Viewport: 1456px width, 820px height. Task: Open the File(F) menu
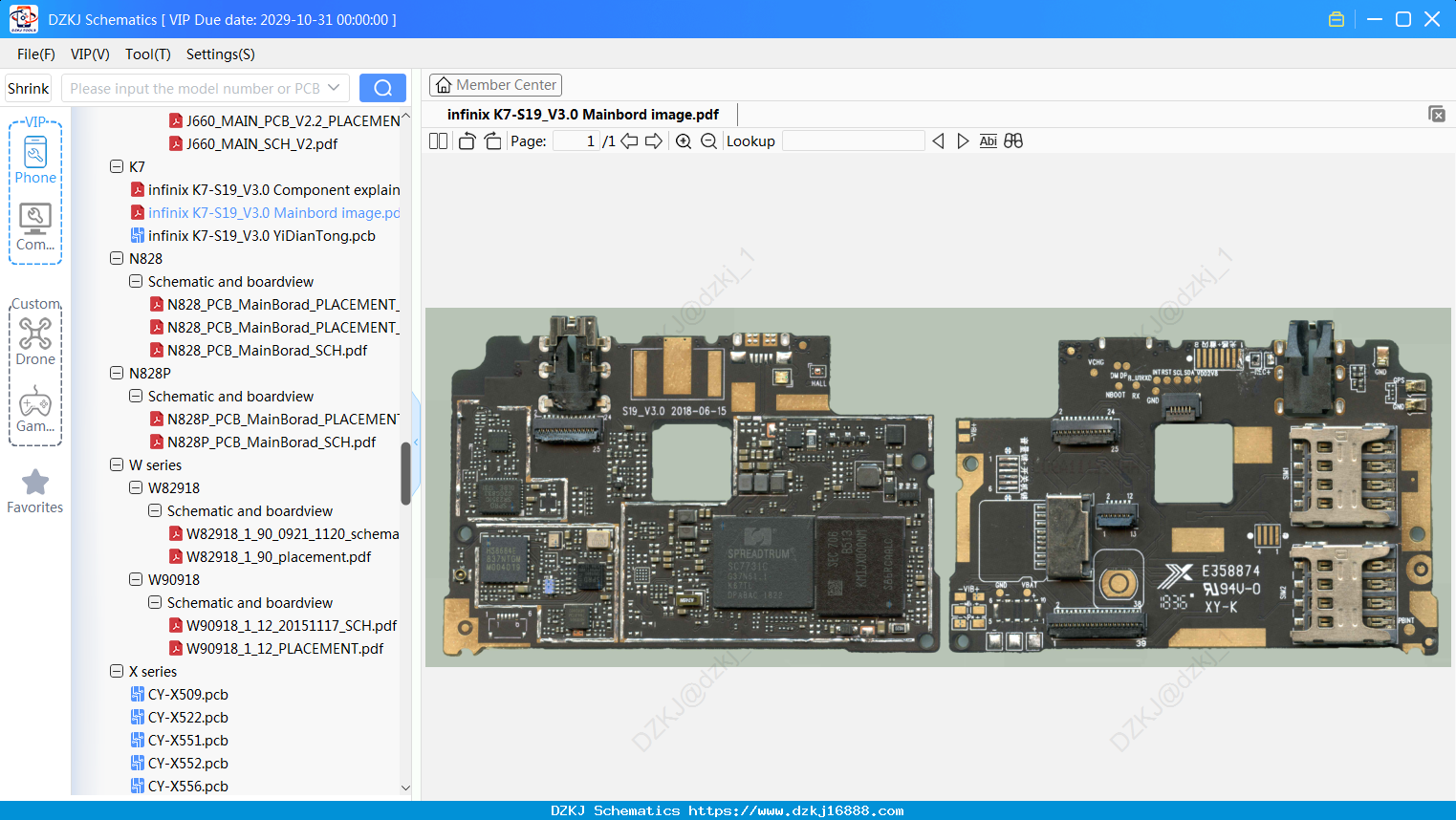[36, 54]
